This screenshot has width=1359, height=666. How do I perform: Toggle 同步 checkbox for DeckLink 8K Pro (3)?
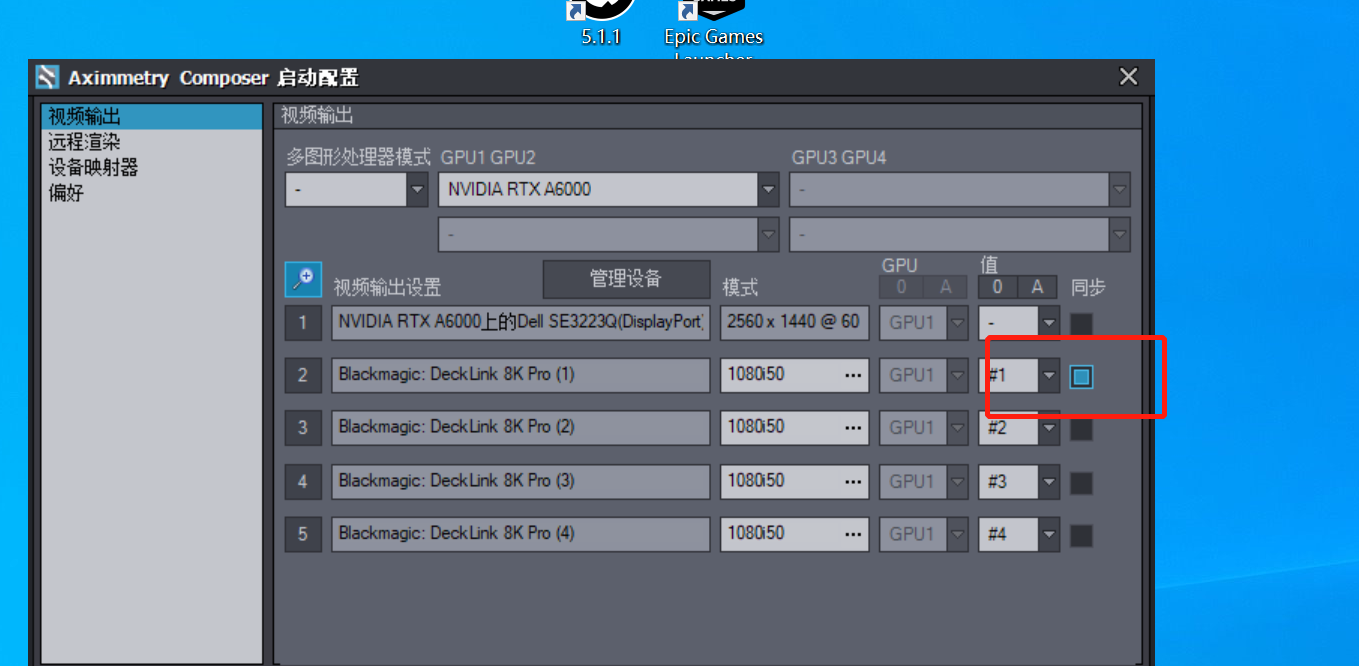click(x=1081, y=483)
